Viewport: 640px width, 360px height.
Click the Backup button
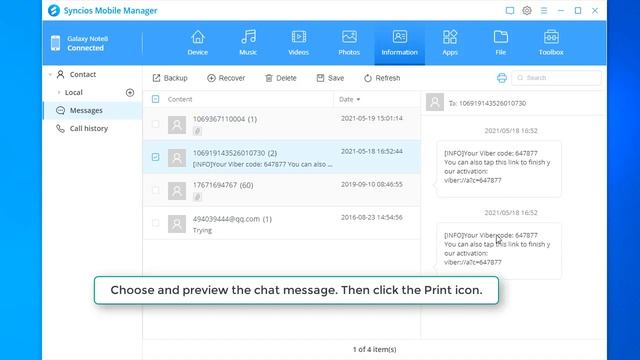(x=170, y=78)
